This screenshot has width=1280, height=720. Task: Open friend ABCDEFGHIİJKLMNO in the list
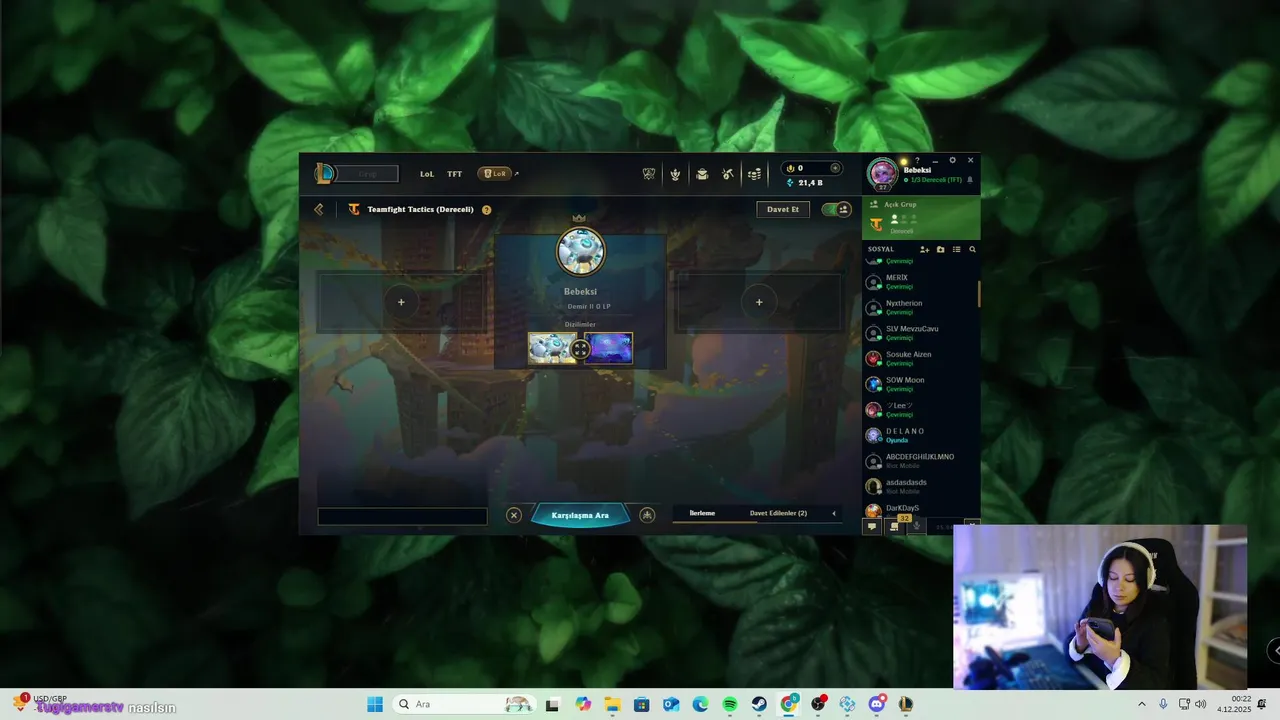920,461
